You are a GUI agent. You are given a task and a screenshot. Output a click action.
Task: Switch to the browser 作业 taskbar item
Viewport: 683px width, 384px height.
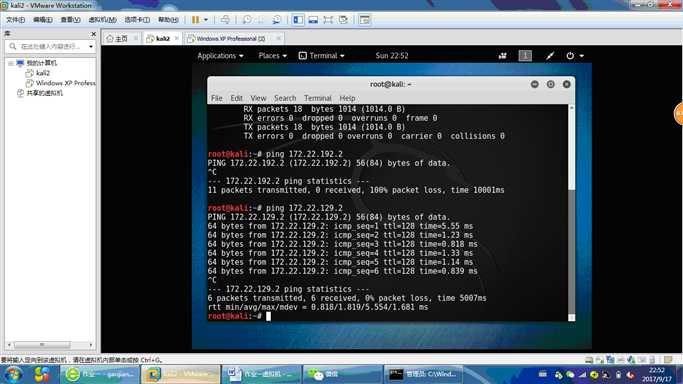tap(100, 374)
